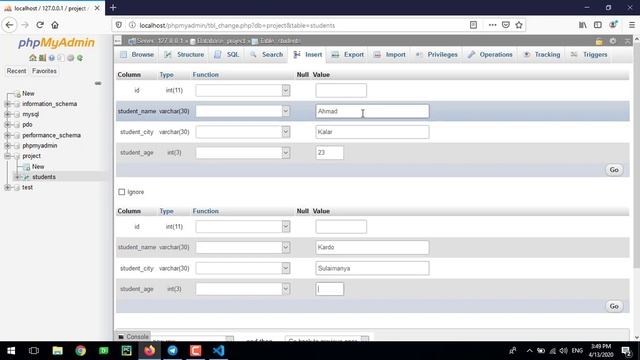
Task: Open Favorites tab in sidebar
Action: click(44, 71)
